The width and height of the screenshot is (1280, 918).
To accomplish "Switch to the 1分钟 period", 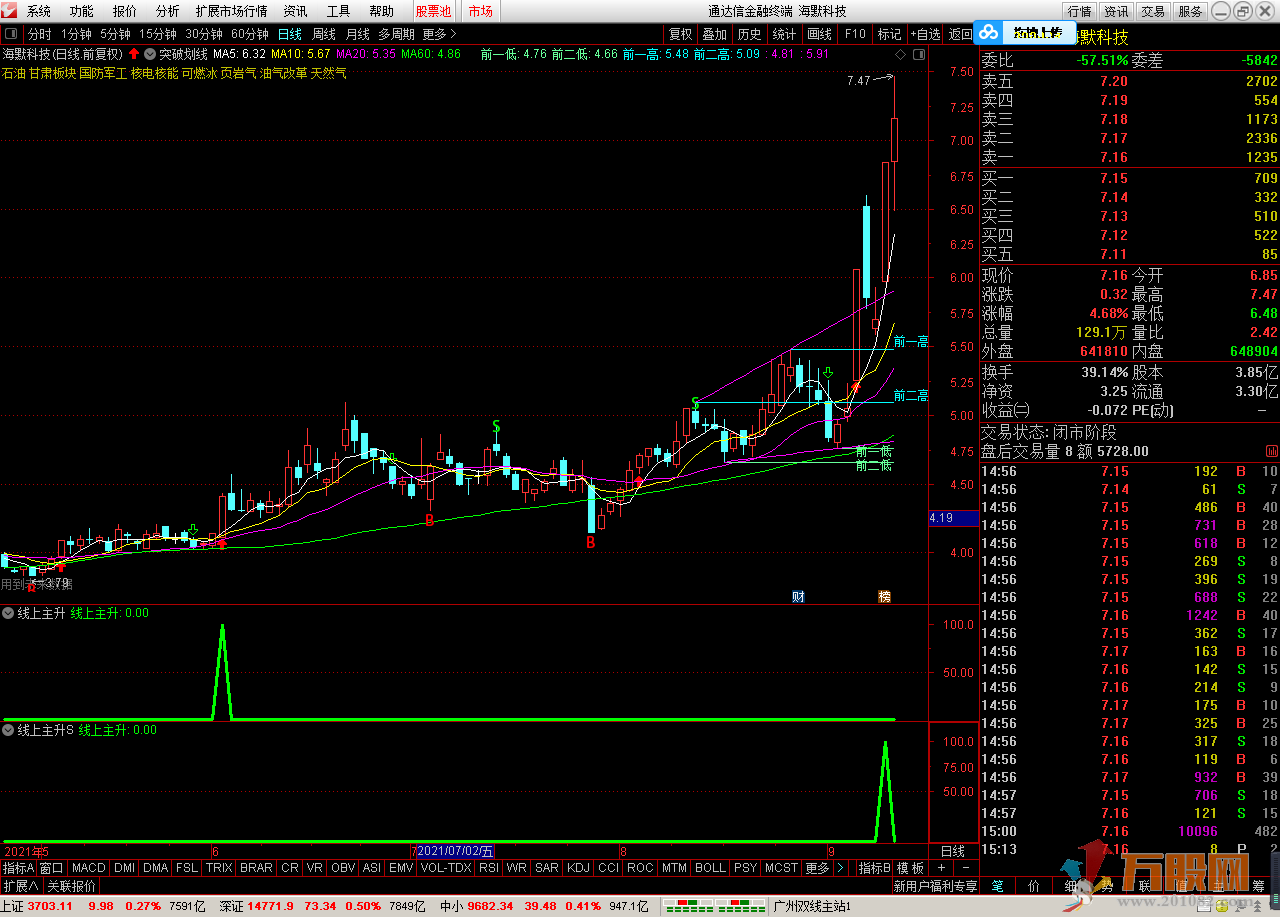I will pyautogui.click(x=76, y=34).
